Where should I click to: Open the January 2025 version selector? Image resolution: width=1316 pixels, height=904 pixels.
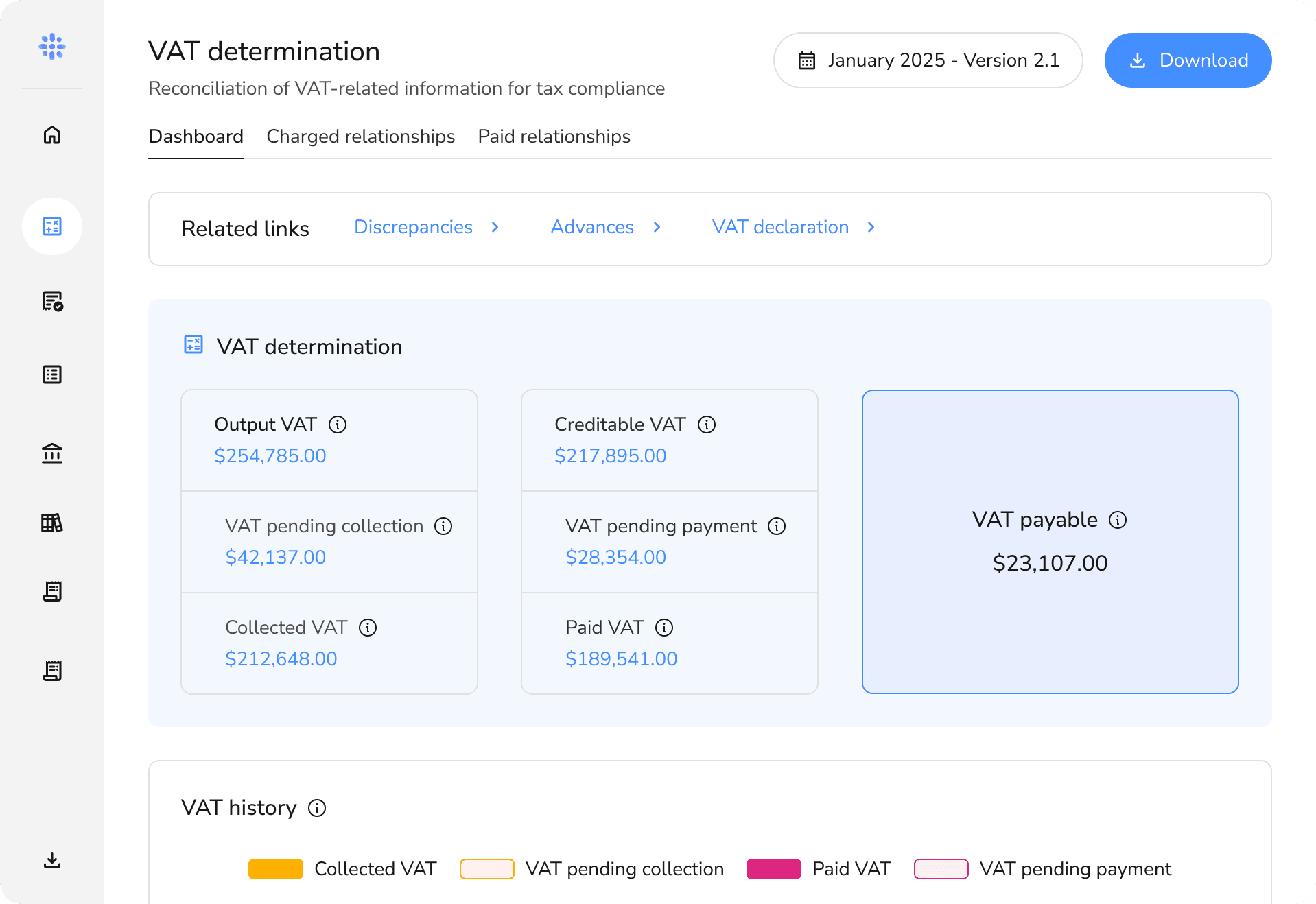pos(928,60)
